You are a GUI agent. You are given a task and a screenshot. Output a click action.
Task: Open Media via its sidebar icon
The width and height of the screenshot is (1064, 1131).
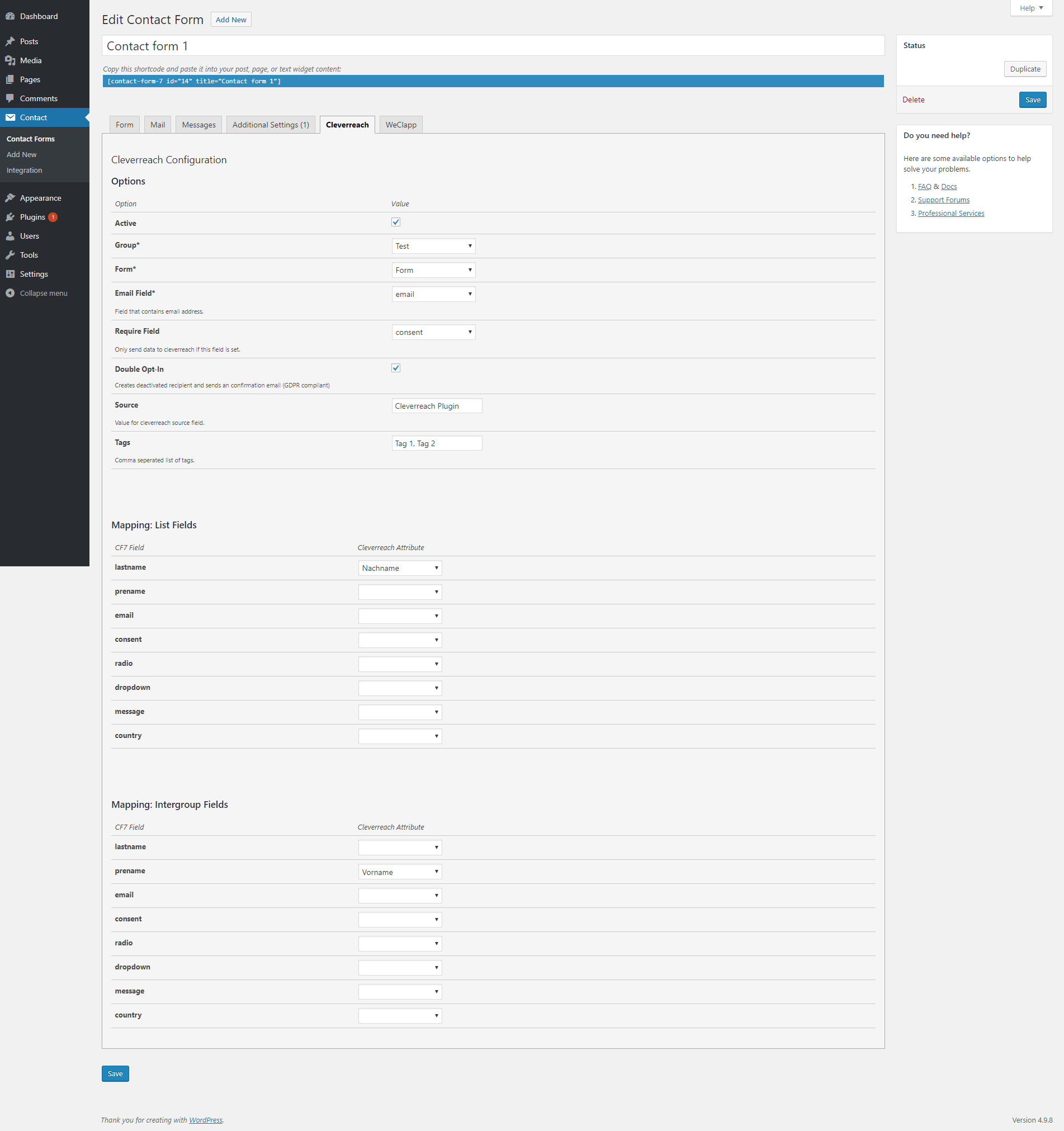tap(10, 60)
